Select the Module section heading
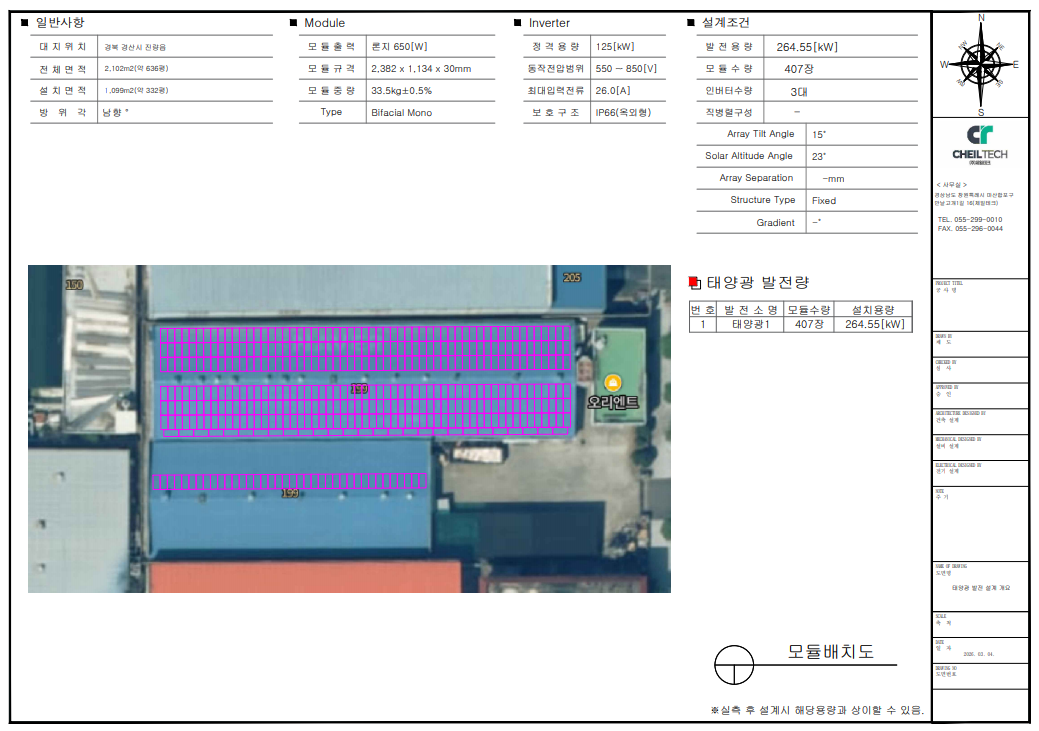The image size is (1039, 731). (x=324, y=23)
